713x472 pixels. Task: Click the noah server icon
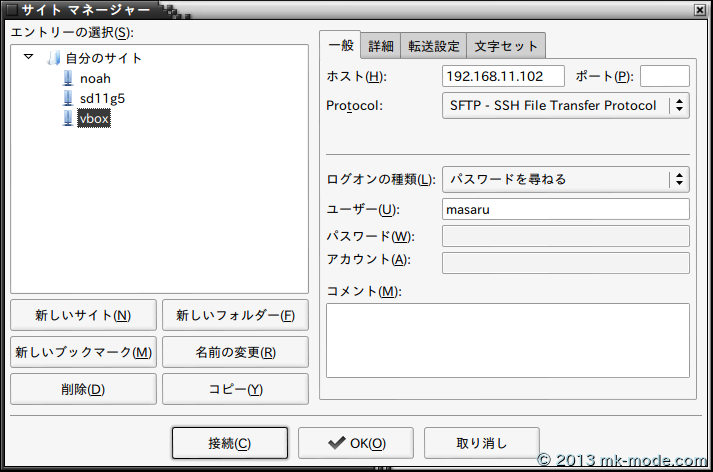(68, 78)
